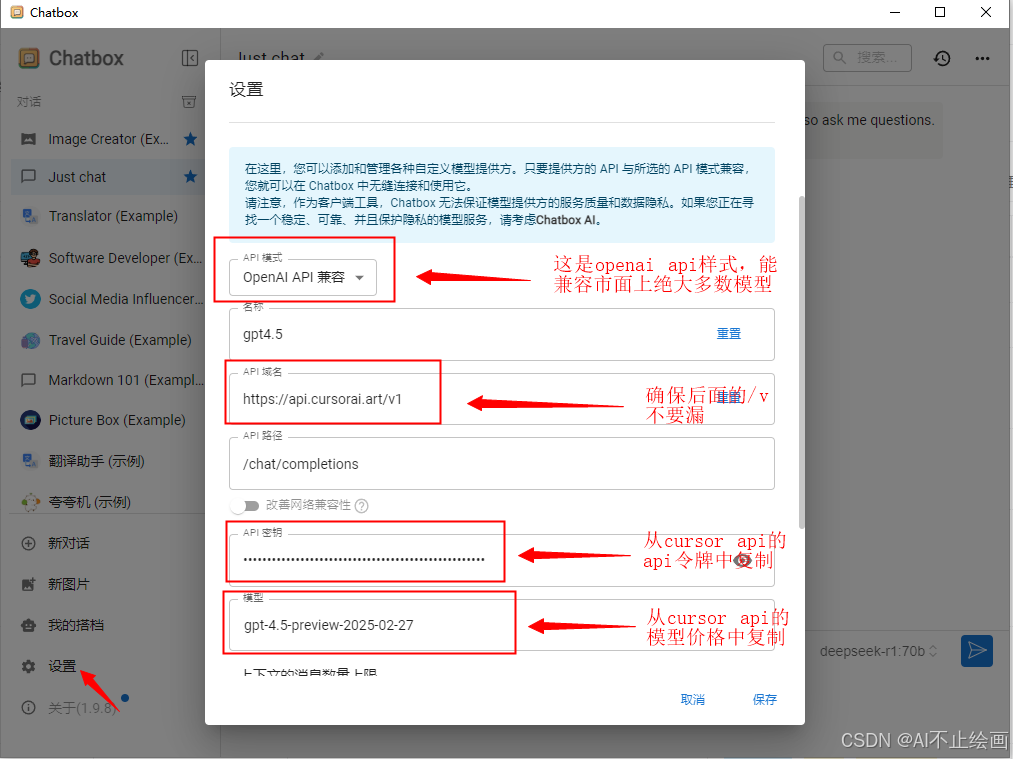
Task: Open Image Creator conversation
Action: (x=109, y=139)
